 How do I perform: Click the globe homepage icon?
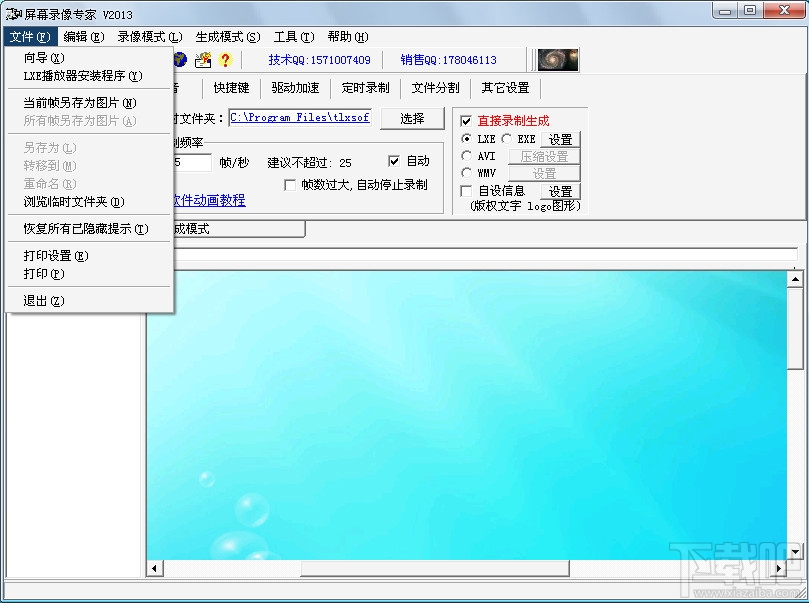pyautogui.click(x=180, y=60)
